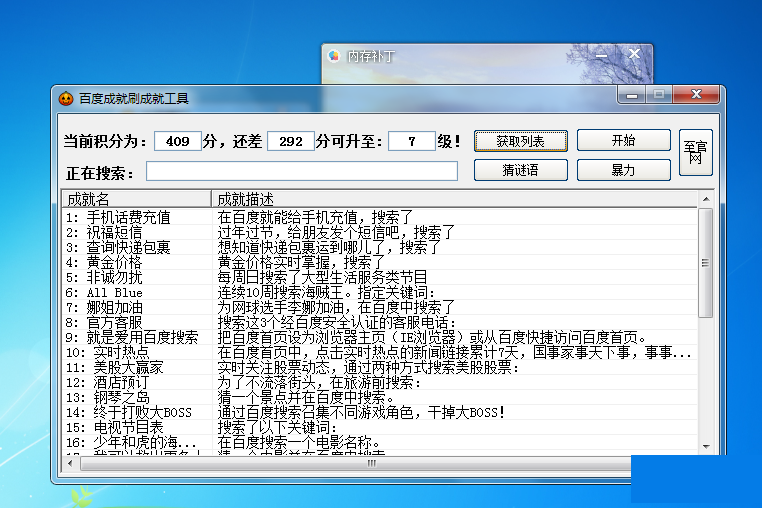Image resolution: width=762 pixels, height=508 pixels.
Task: Click the remaining points field showing 292
Action: pos(291,141)
